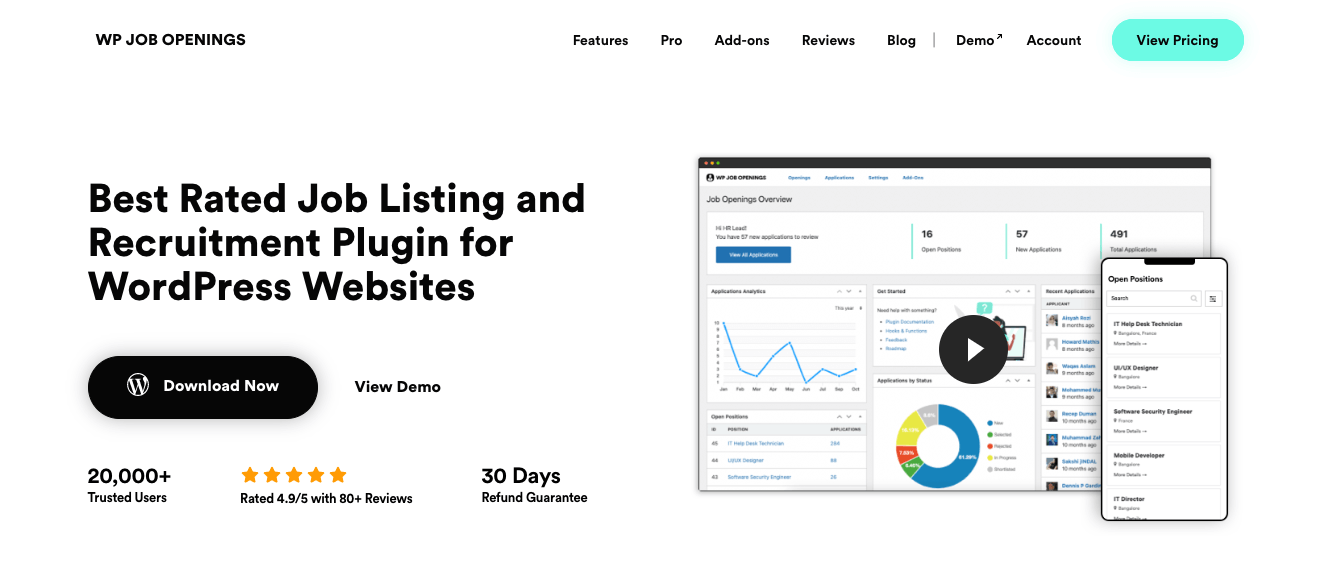Screen dimensions: 1320x580
Task: Click the WP Job Openings site logo
Action: (x=170, y=40)
